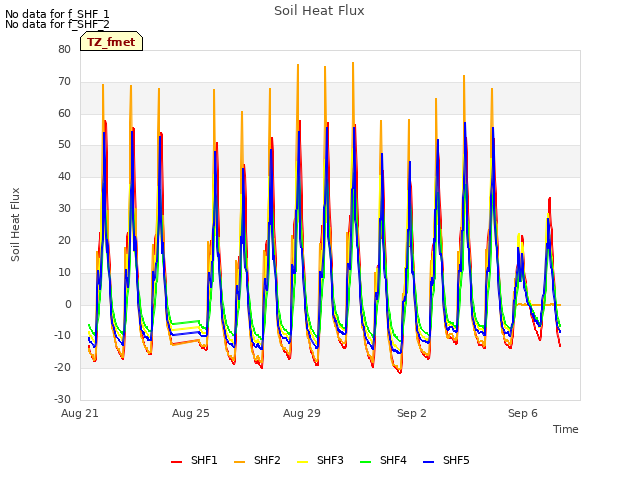Click the Aug 29 x-axis label
This screenshot has height=480, width=640.
302,413
